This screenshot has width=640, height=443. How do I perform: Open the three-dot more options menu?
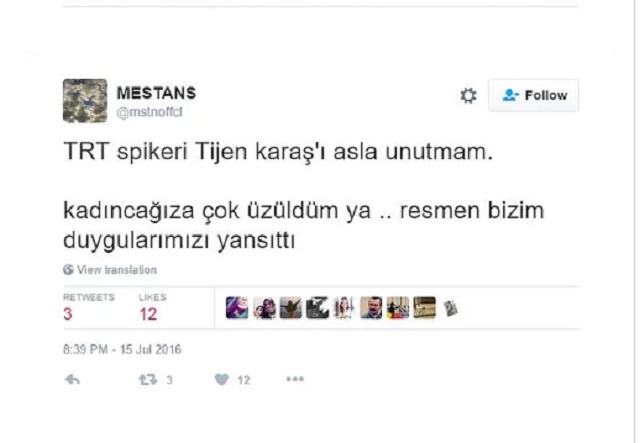pyautogui.click(x=295, y=379)
